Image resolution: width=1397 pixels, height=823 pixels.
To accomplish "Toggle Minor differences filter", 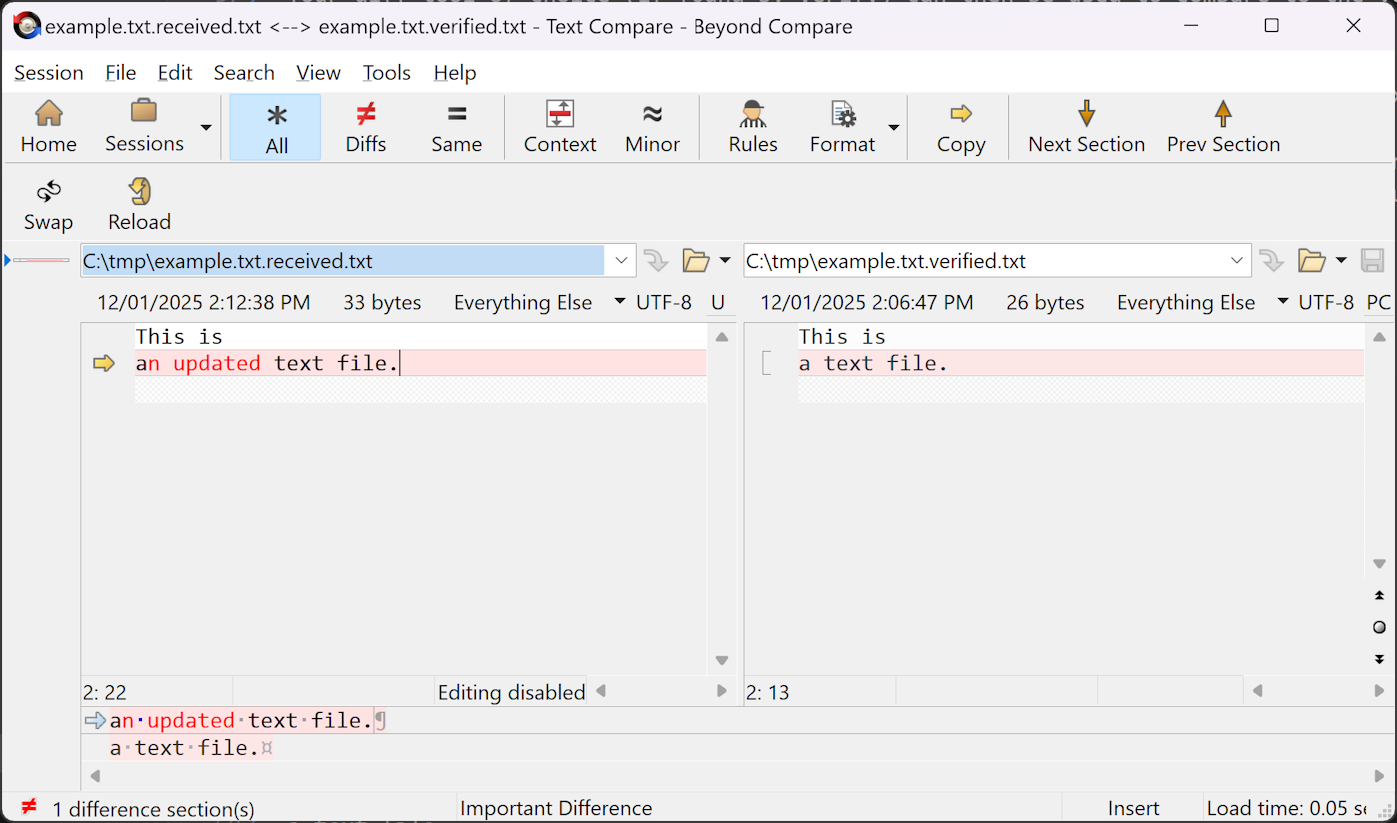I will coord(652,127).
